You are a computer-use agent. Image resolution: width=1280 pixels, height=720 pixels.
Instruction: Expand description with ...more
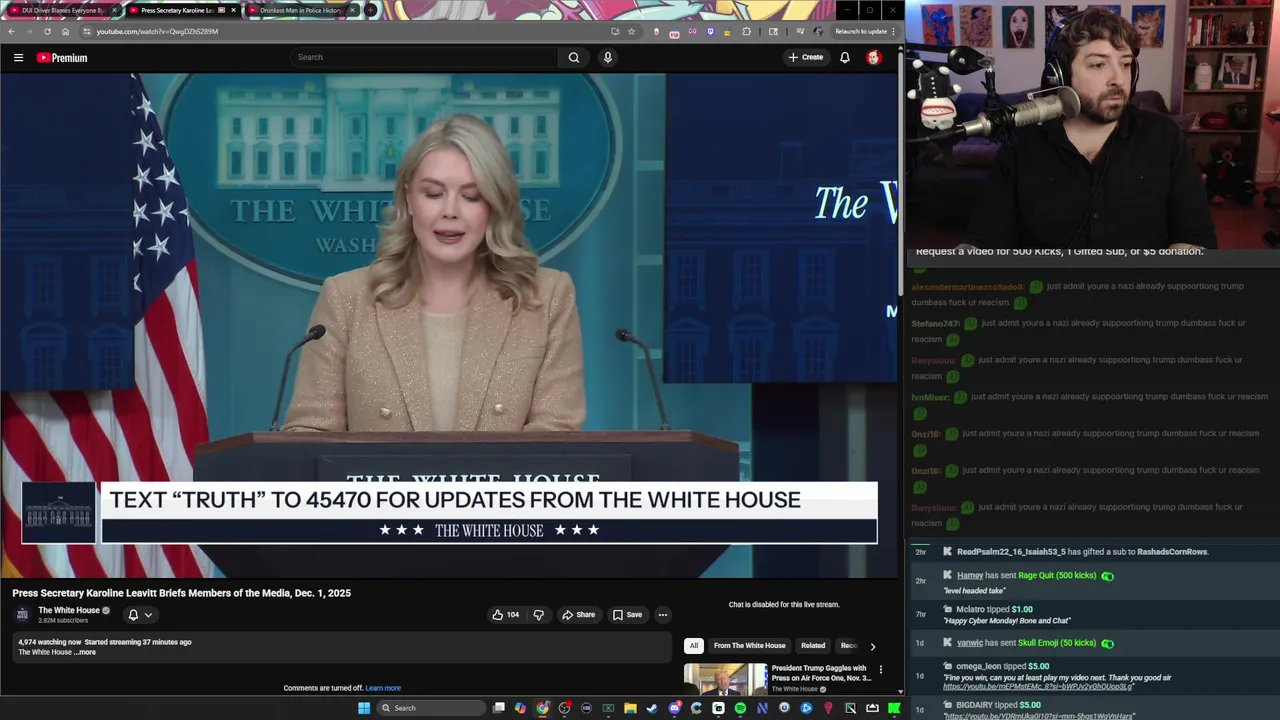click(x=85, y=652)
